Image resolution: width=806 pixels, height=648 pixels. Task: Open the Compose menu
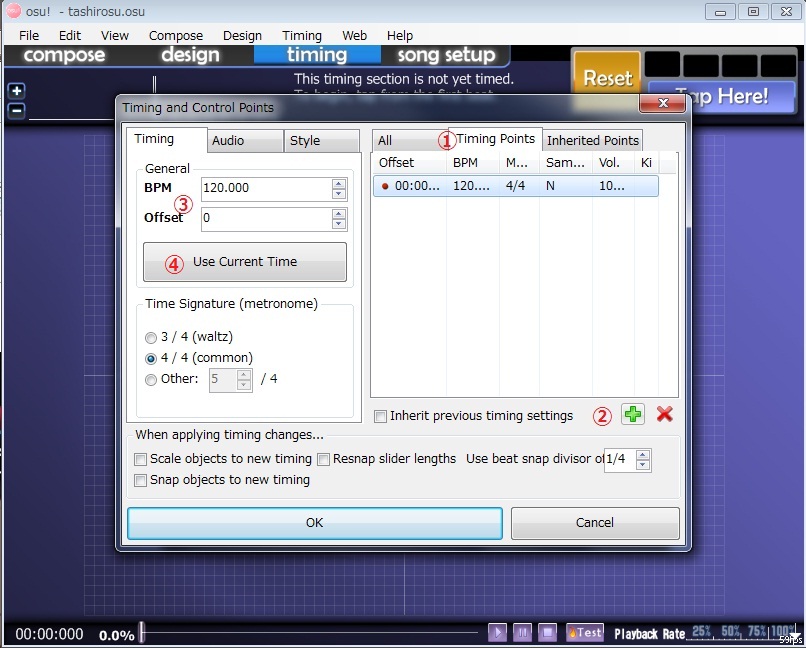click(176, 35)
